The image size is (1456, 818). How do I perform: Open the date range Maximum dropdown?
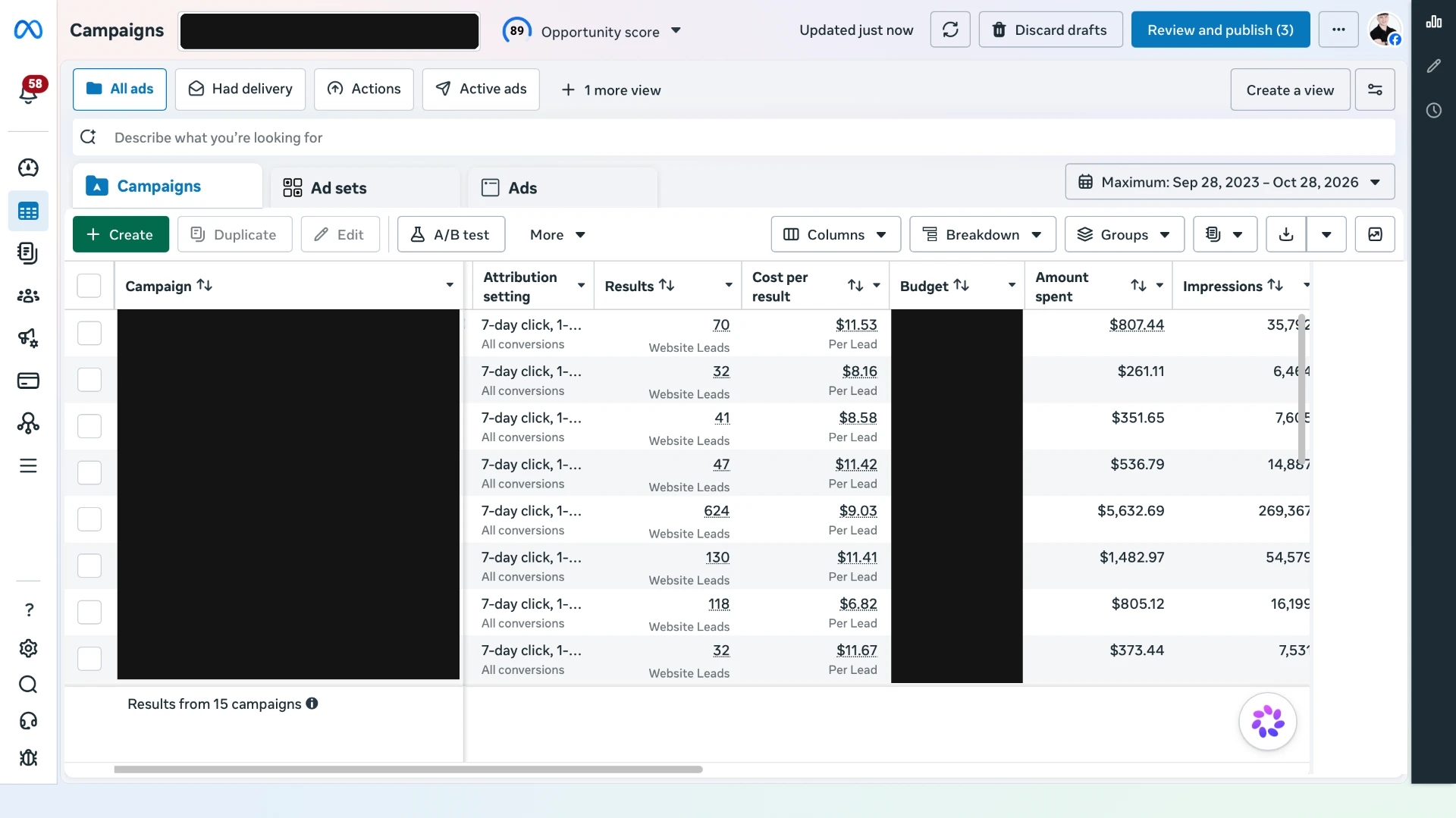(1229, 182)
